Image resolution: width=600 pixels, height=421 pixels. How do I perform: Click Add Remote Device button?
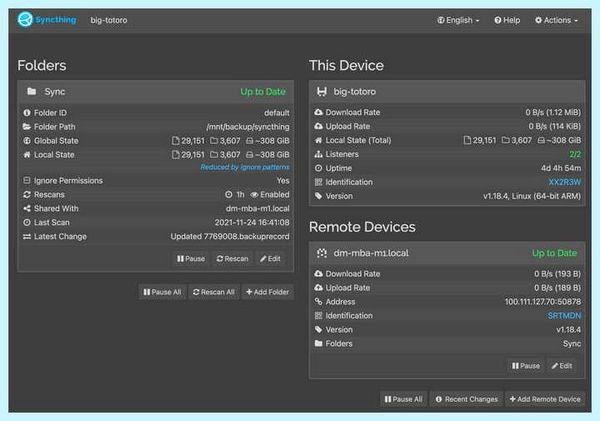click(x=545, y=399)
